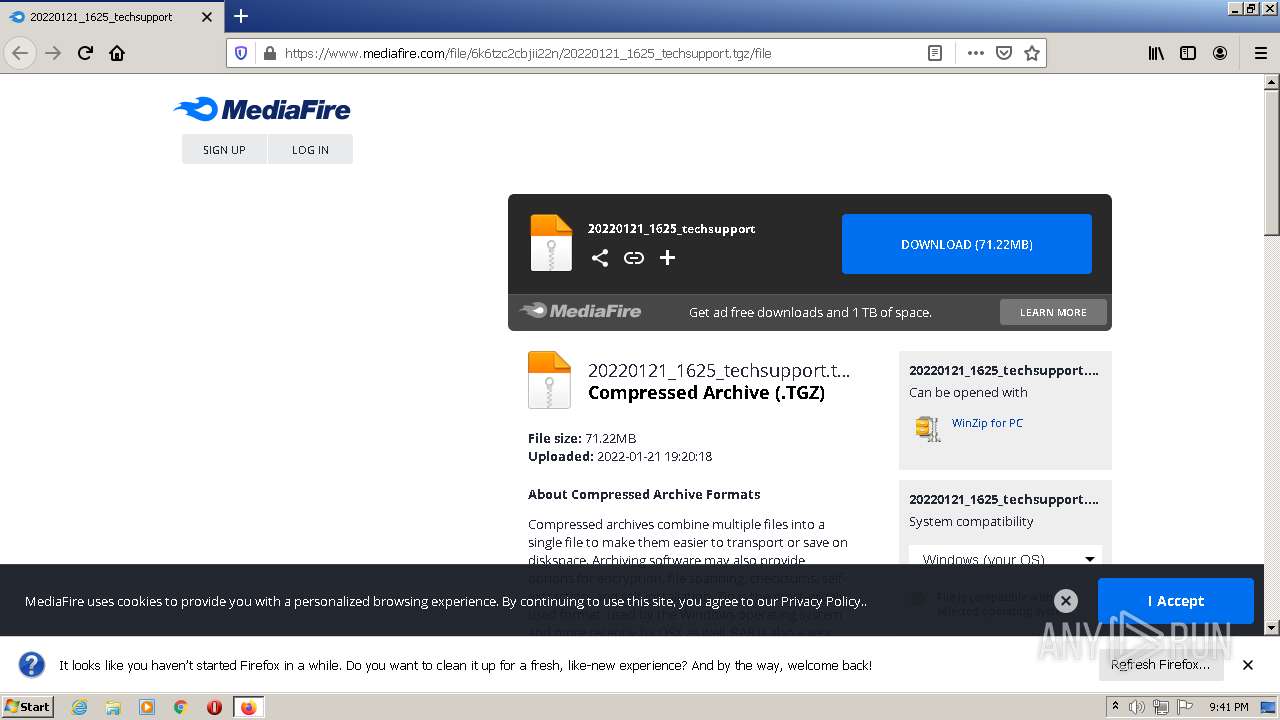Screen dimensions: 1280x720
Task: Copy link using the chain icon
Action: point(634,258)
